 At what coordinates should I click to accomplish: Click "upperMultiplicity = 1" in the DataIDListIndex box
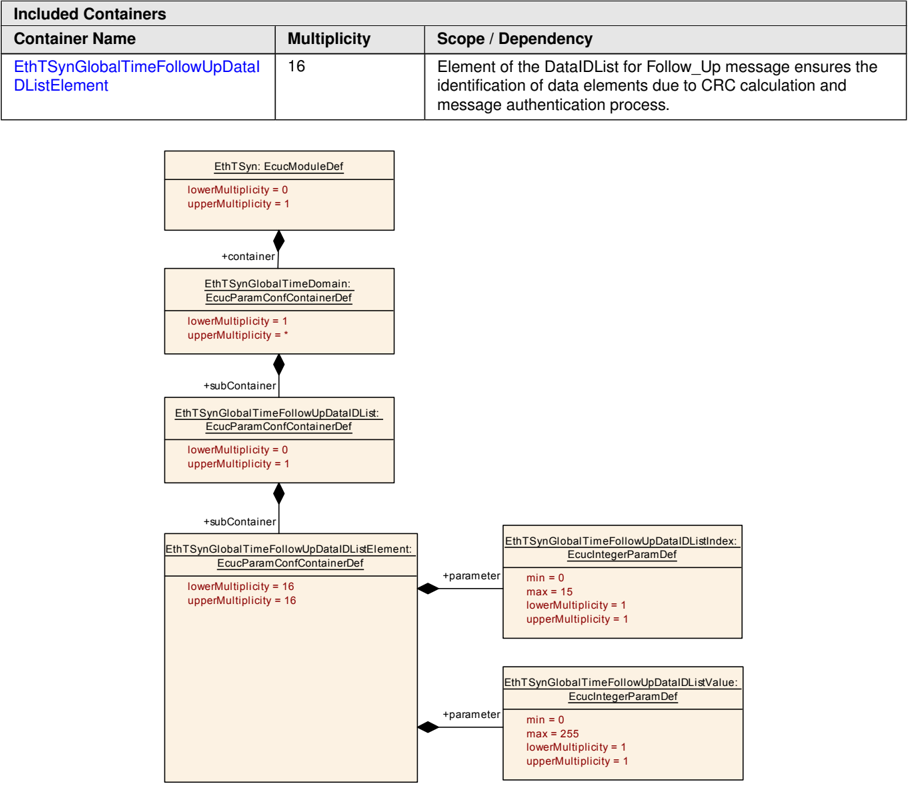[x=577, y=619]
